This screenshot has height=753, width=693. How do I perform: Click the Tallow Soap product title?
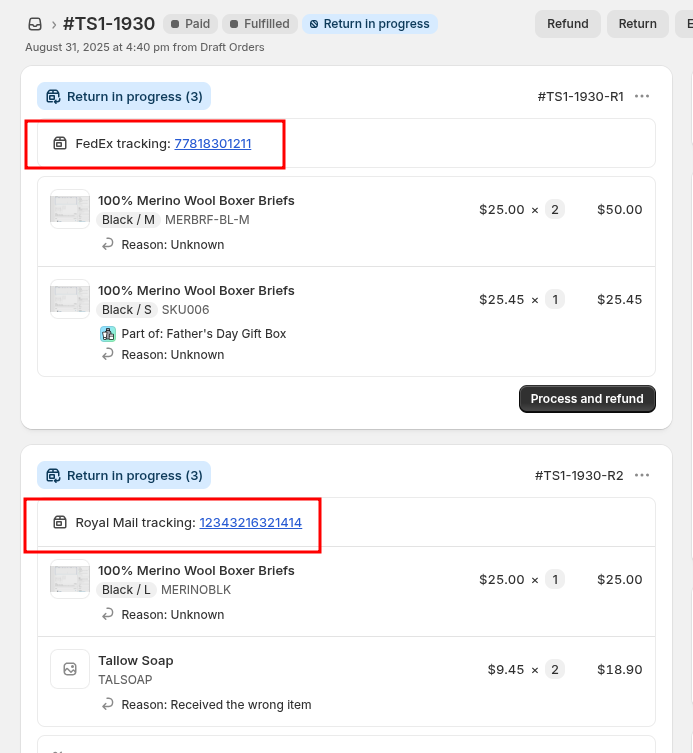coord(136,660)
